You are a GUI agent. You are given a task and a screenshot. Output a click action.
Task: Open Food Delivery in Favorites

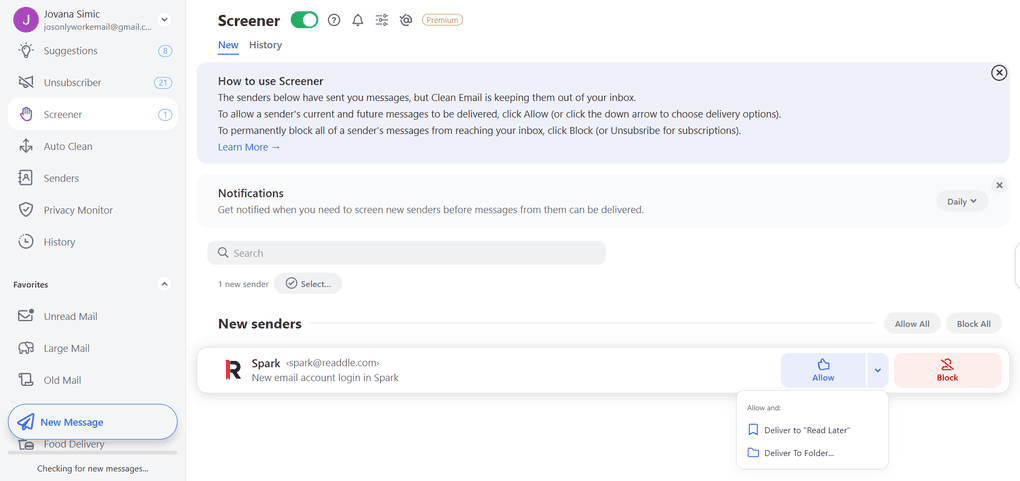click(x=74, y=445)
